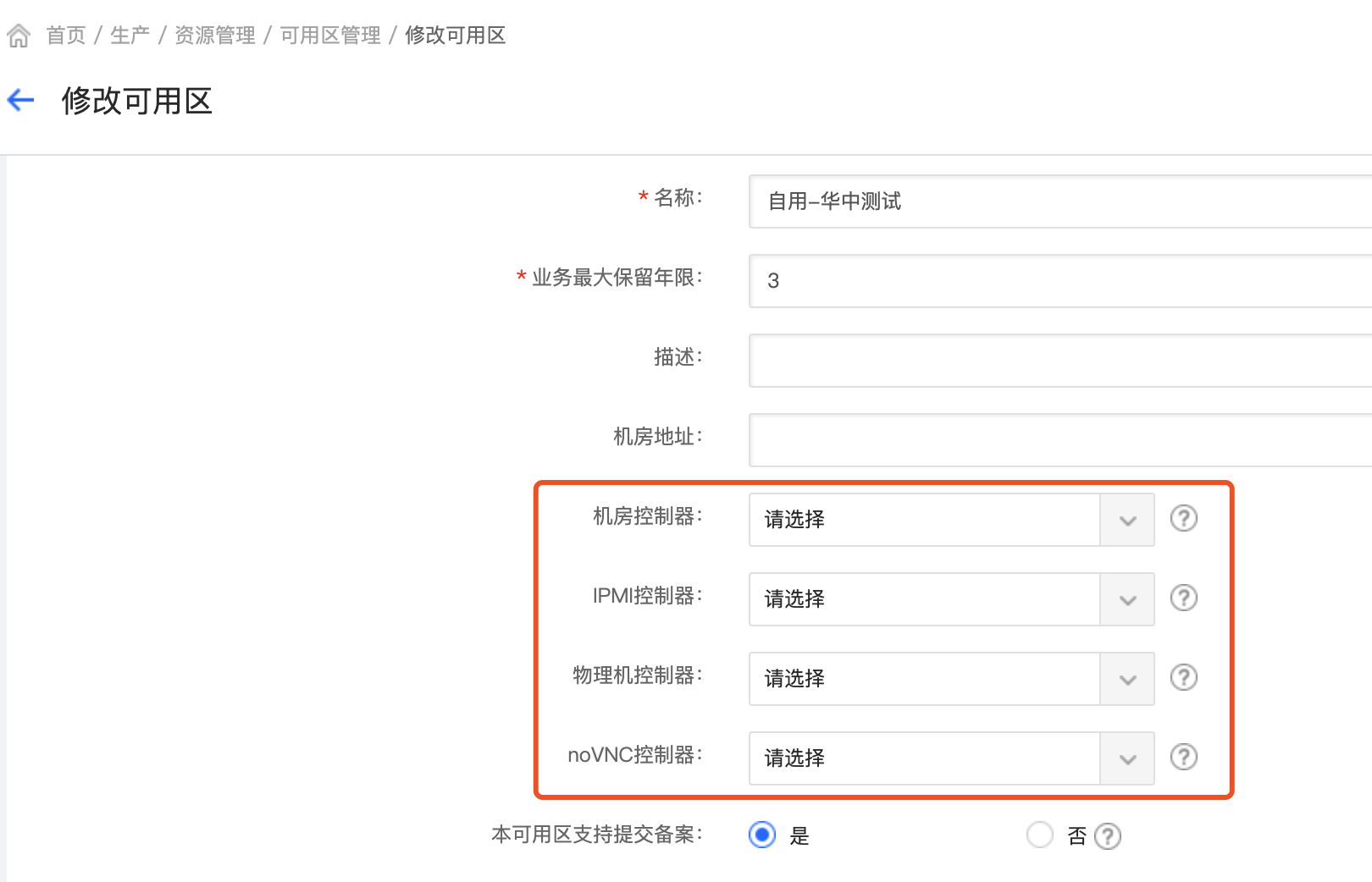1372x882 pixels.
Task: Click into the 机房地址 text box
Action: coord(1060,440)
